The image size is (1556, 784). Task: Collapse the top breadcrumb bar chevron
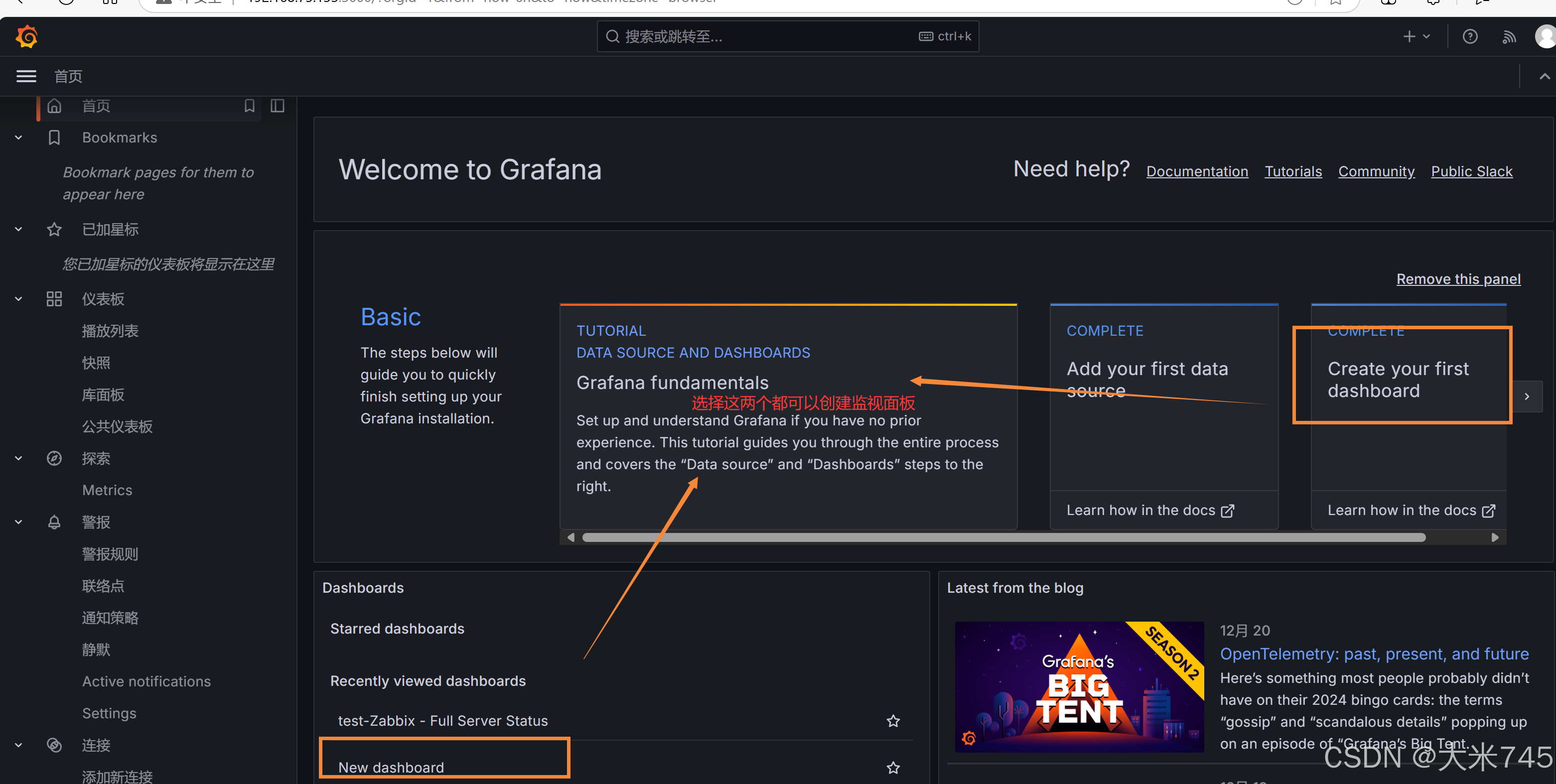[1544, 76]
